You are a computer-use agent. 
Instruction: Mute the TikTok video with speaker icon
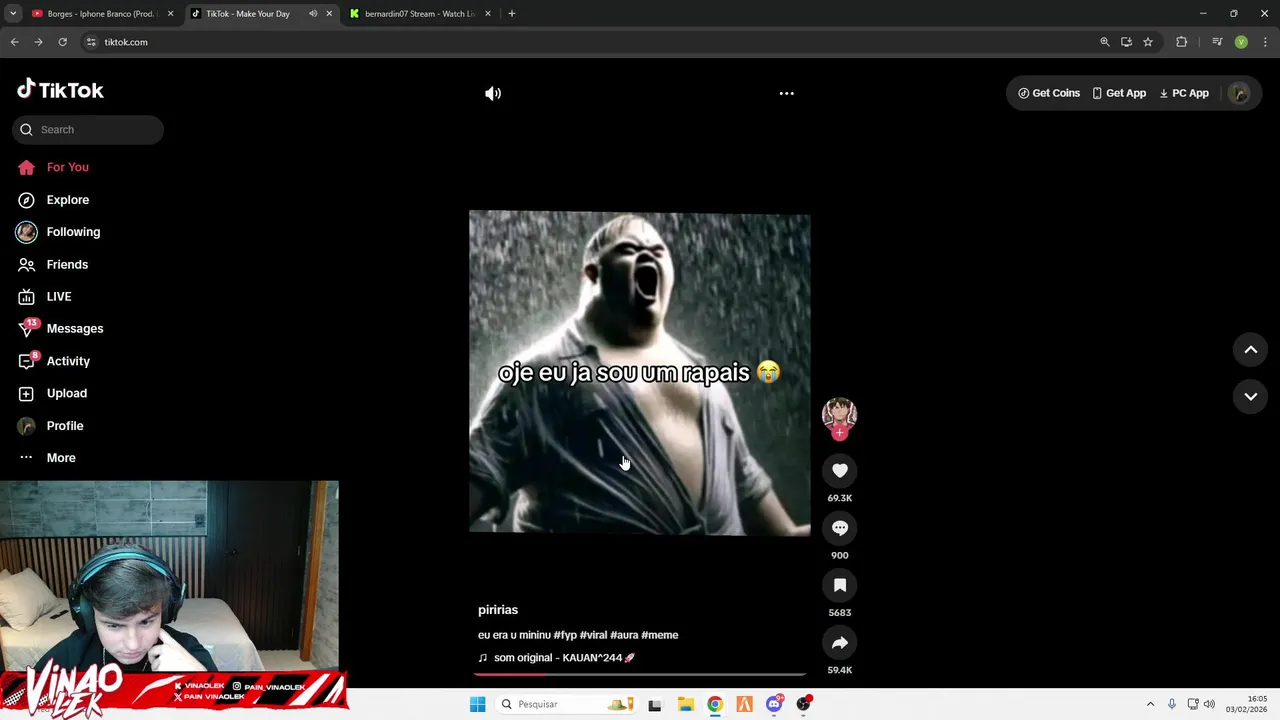(x=493, y=93)
